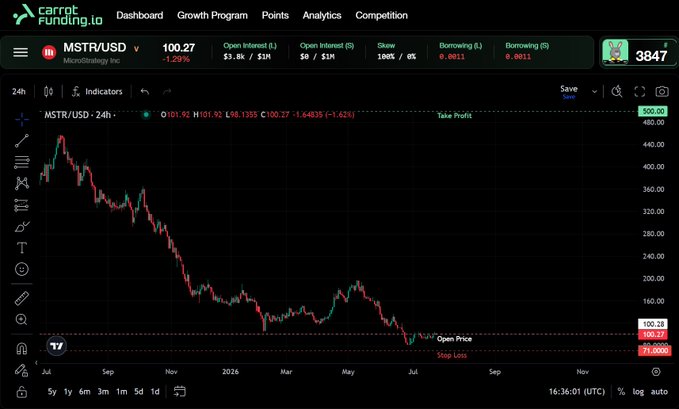
Task: Collapse the drawing toolbar arrow
Action: pos(36,363)
